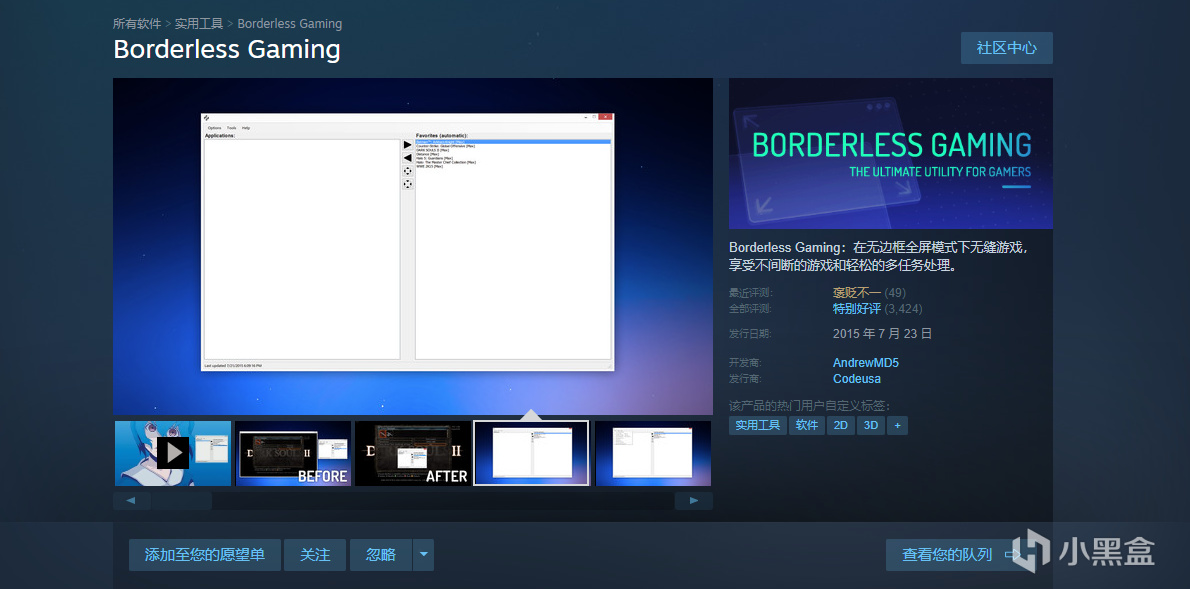Visit developer AndrewMD5 page
This screenshot has height=589, width=1190.
pyautogui.click(x=866, y=363)
